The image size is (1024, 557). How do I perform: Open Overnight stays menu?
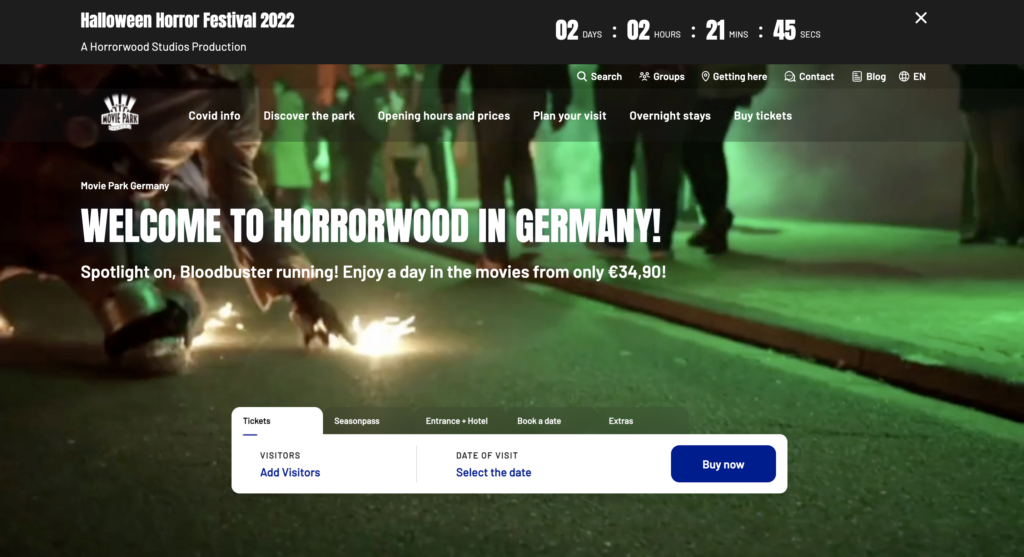670,116
